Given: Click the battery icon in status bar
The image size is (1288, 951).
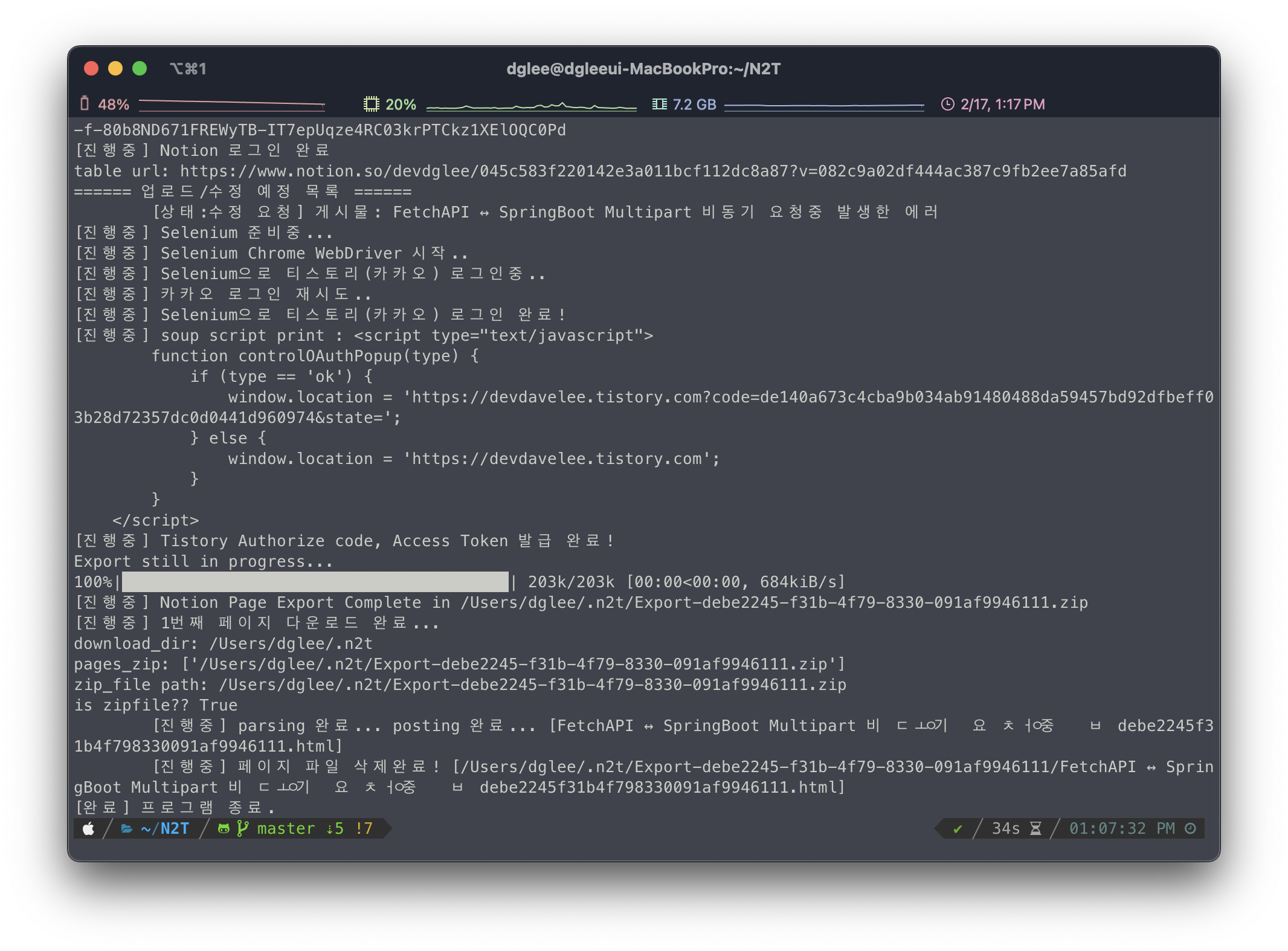Looking at the screenshot, I should tap(85, 104).
